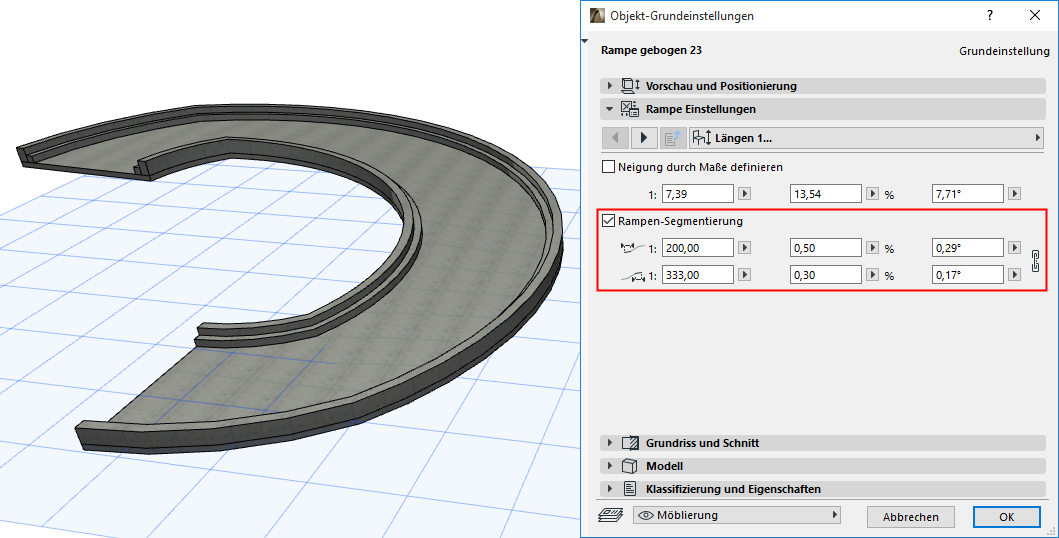Open arrow next to 7,39 field
Screen dimensions: 1059x538
[744, 194]
